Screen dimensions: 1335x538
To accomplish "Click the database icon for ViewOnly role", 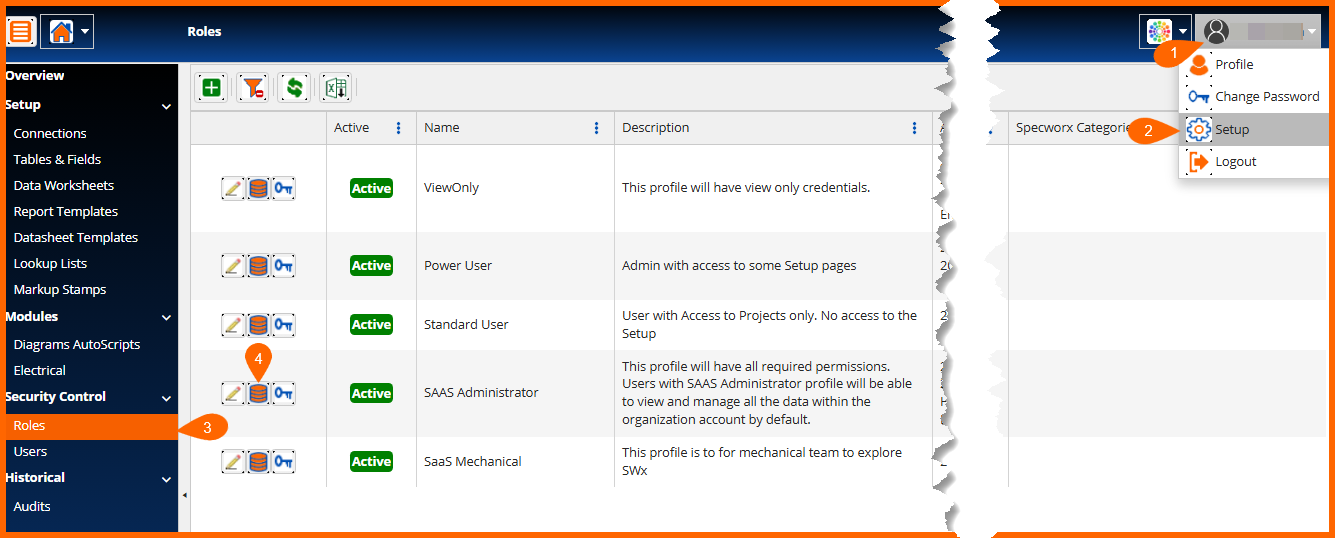I will [x=258, y=188].
